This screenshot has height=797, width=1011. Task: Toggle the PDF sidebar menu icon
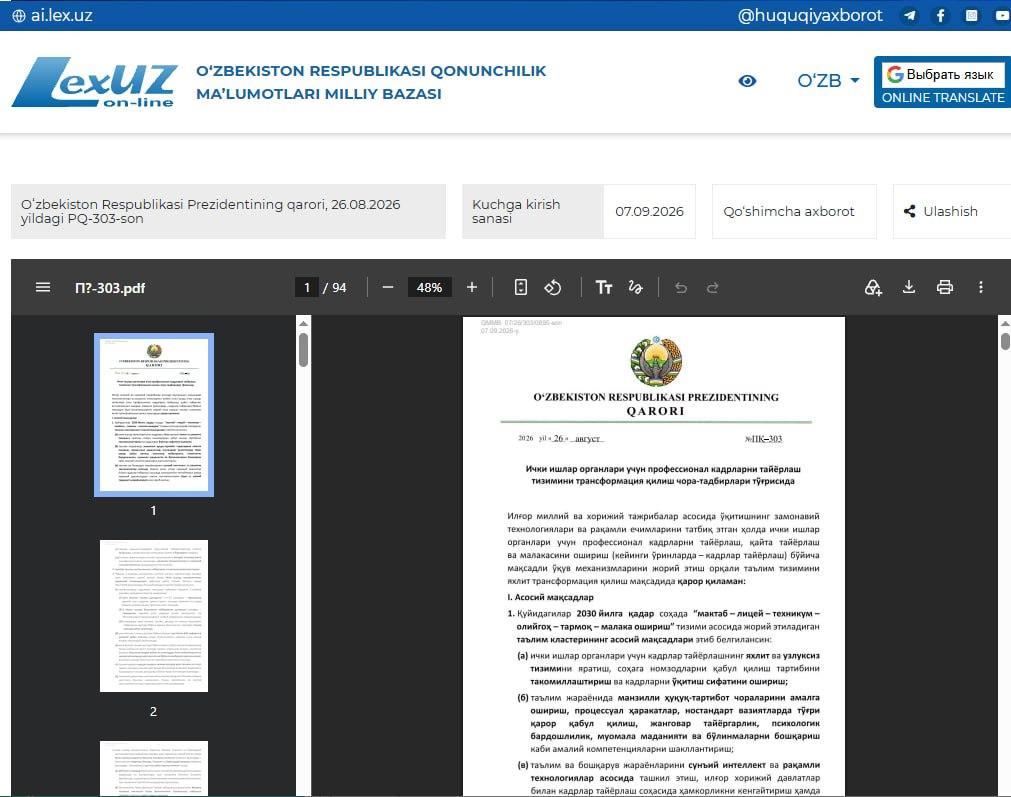pyautogui.click(x=43, y=287)
